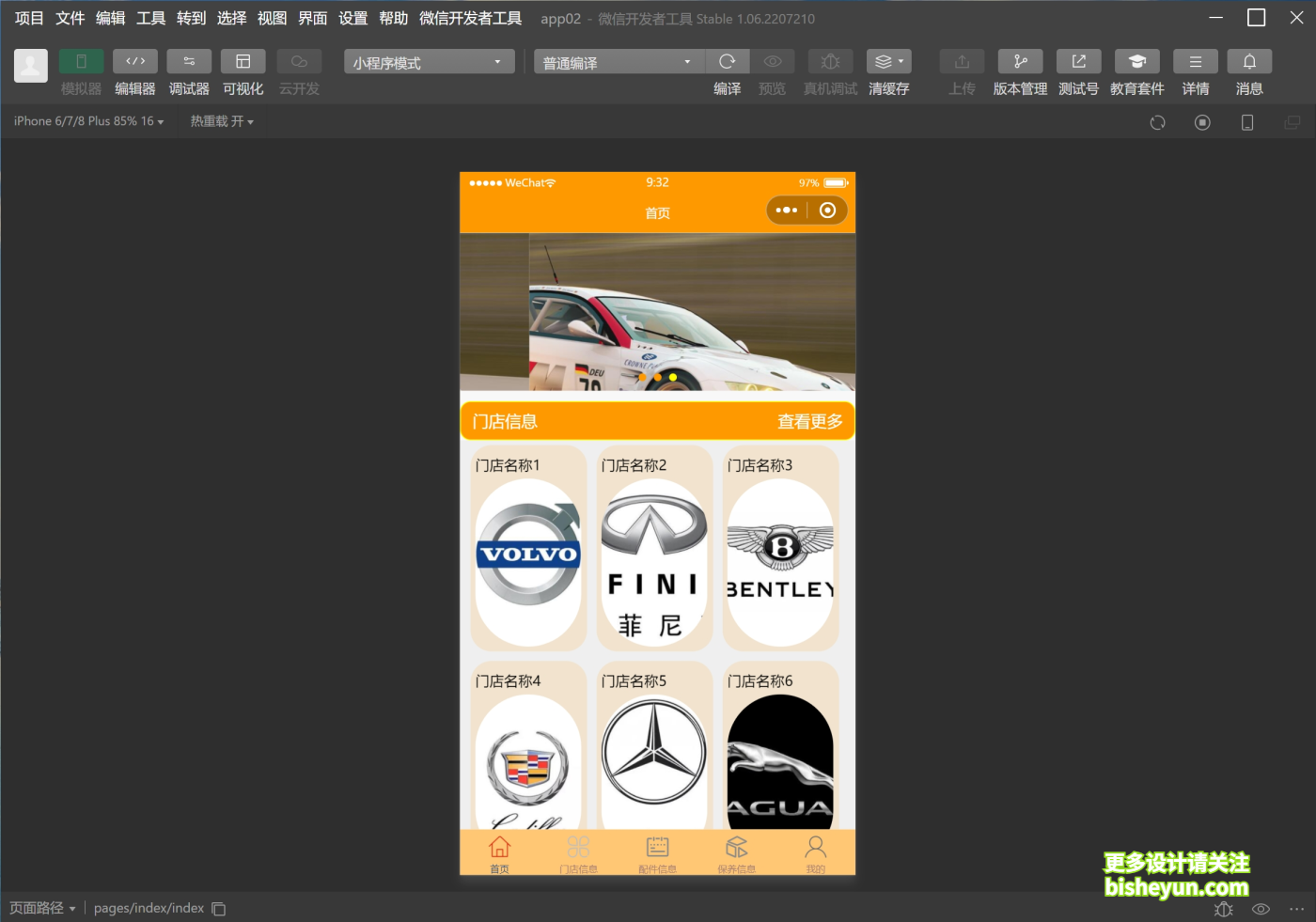Open the 编辑 menu
1316x922 pixels.
coord(110,18)
